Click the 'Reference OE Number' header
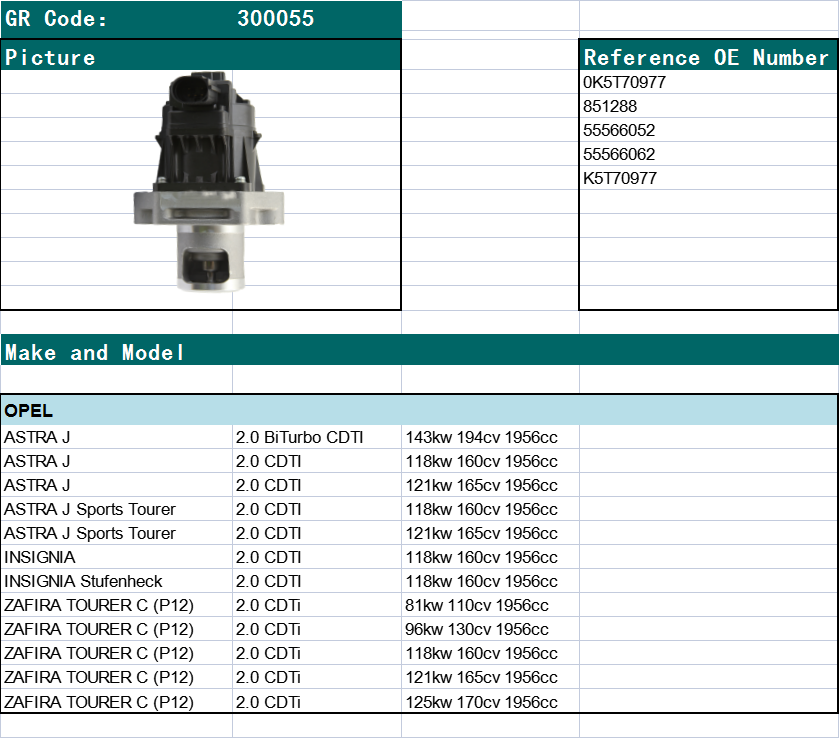 [706, 57]
